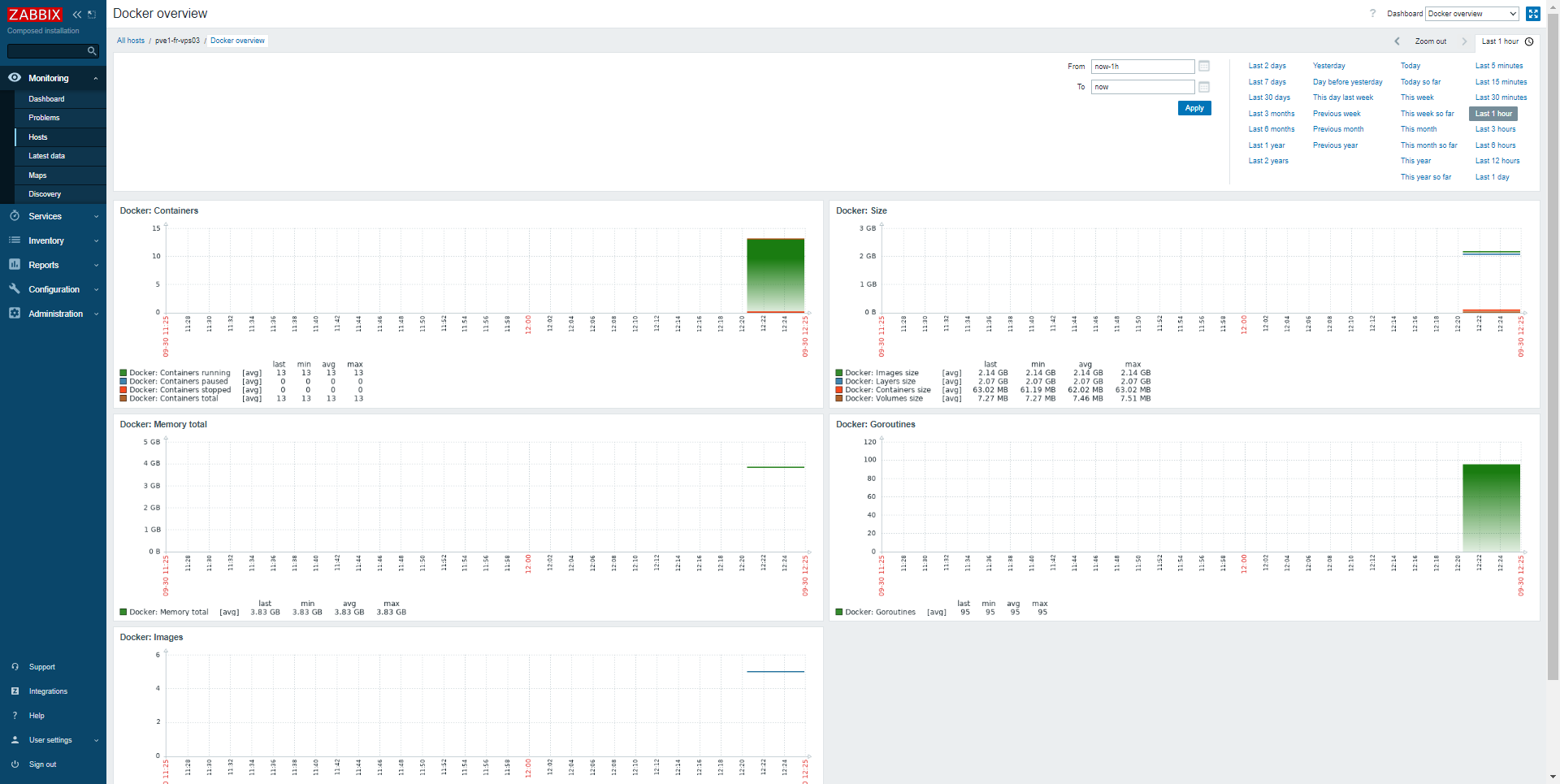This screenshot has height=784, width=1560.
Task: Open the Docker overview dashboard dropdown
Action: tap(1471, 14)
